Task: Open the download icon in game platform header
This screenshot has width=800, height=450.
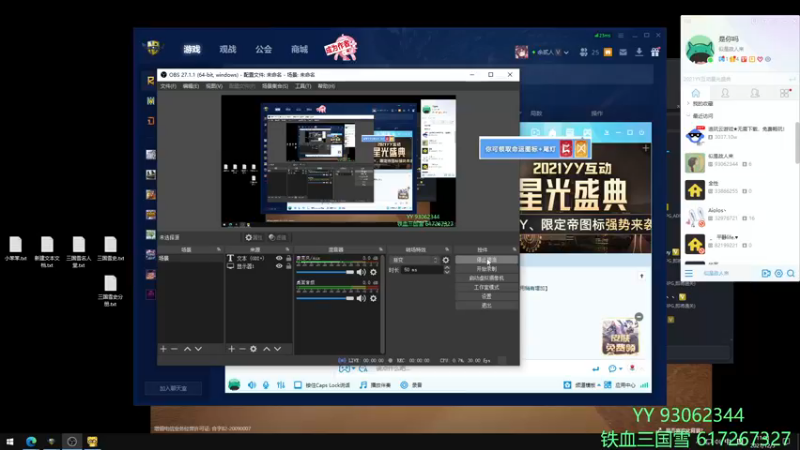Action: pos(639,52)
